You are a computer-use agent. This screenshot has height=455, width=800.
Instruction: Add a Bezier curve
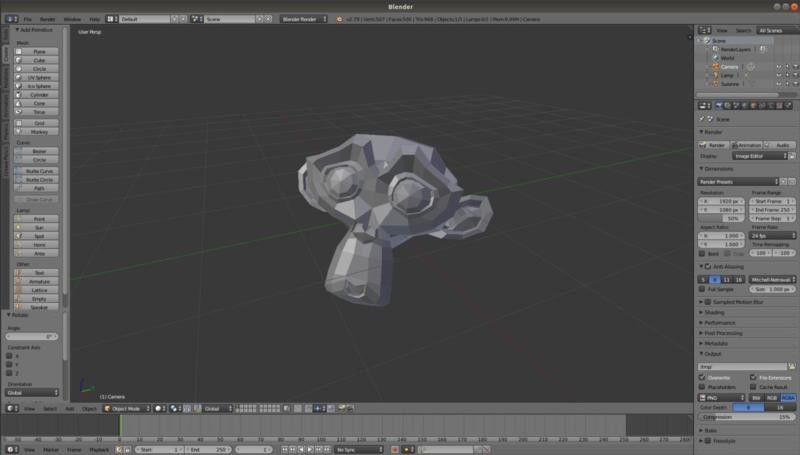[39, 151]
